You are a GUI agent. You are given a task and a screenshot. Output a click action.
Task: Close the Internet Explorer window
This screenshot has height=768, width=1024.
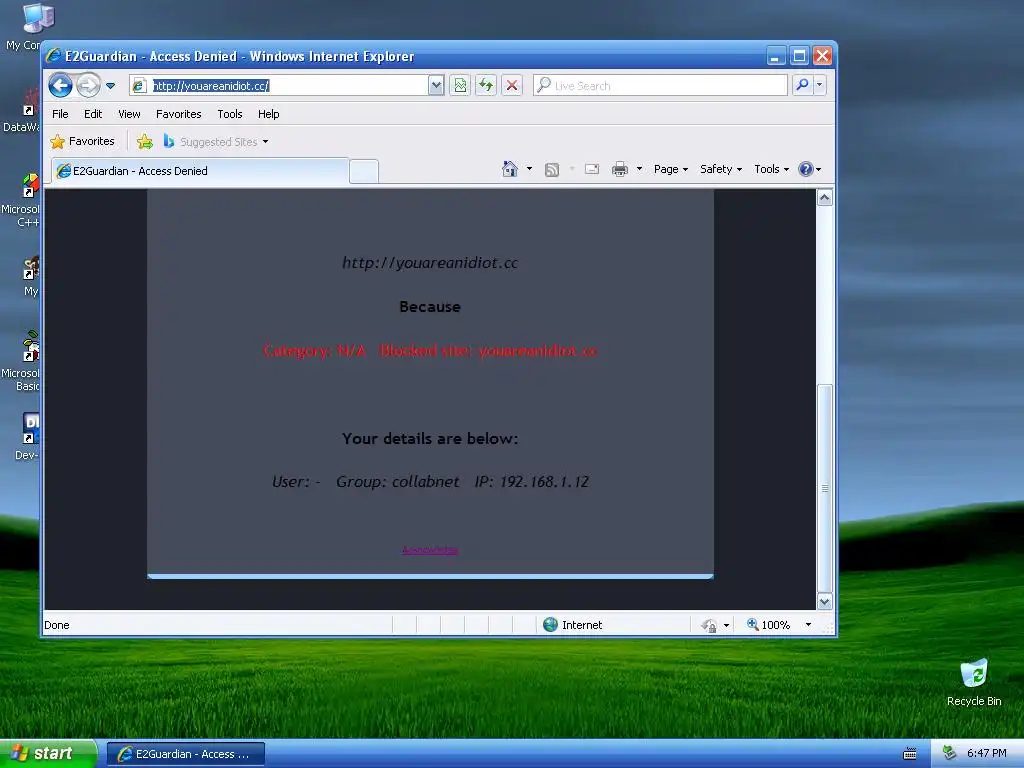coord(822,56)
